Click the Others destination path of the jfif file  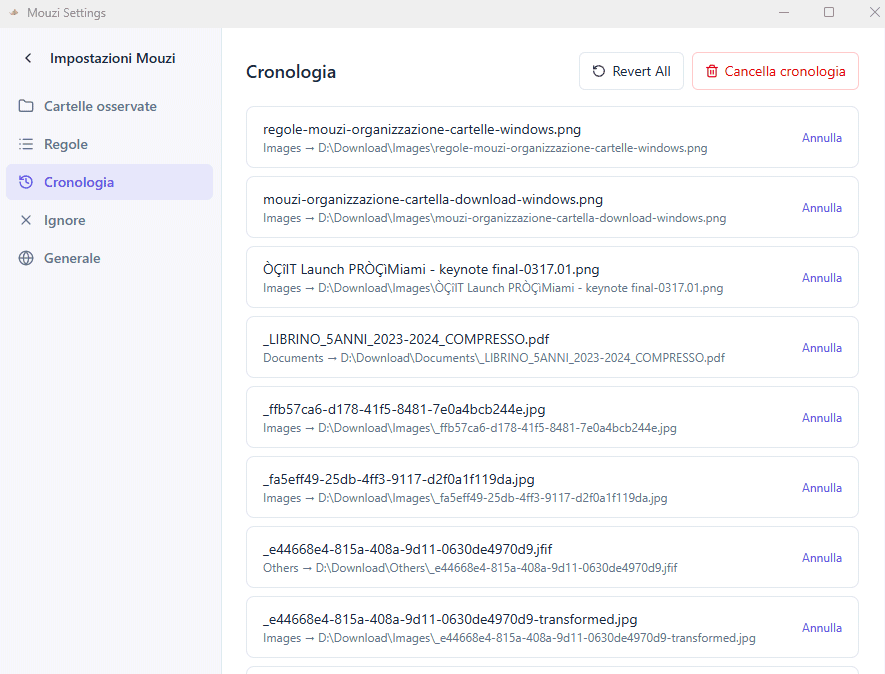click(496, 568)
